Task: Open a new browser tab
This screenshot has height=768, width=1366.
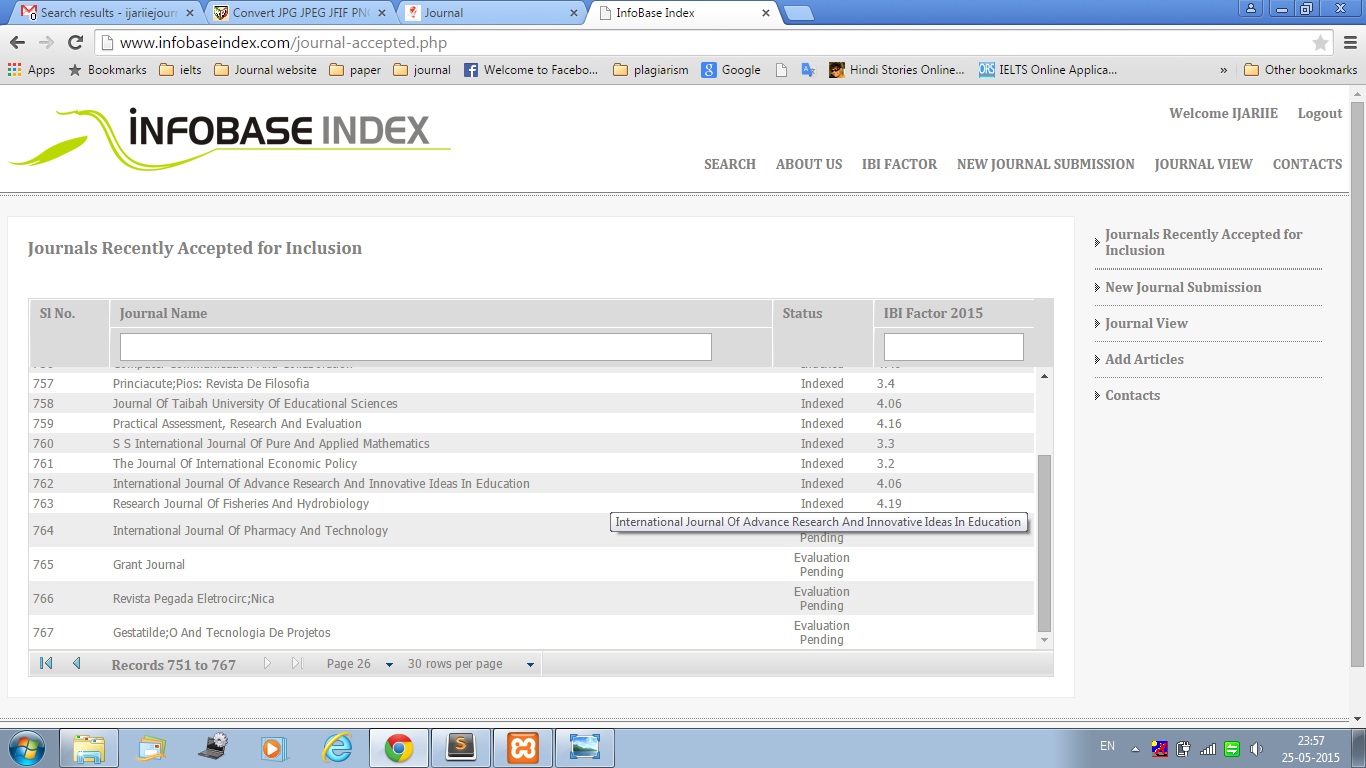Action: pyautogui.click(x=798, y=13)
